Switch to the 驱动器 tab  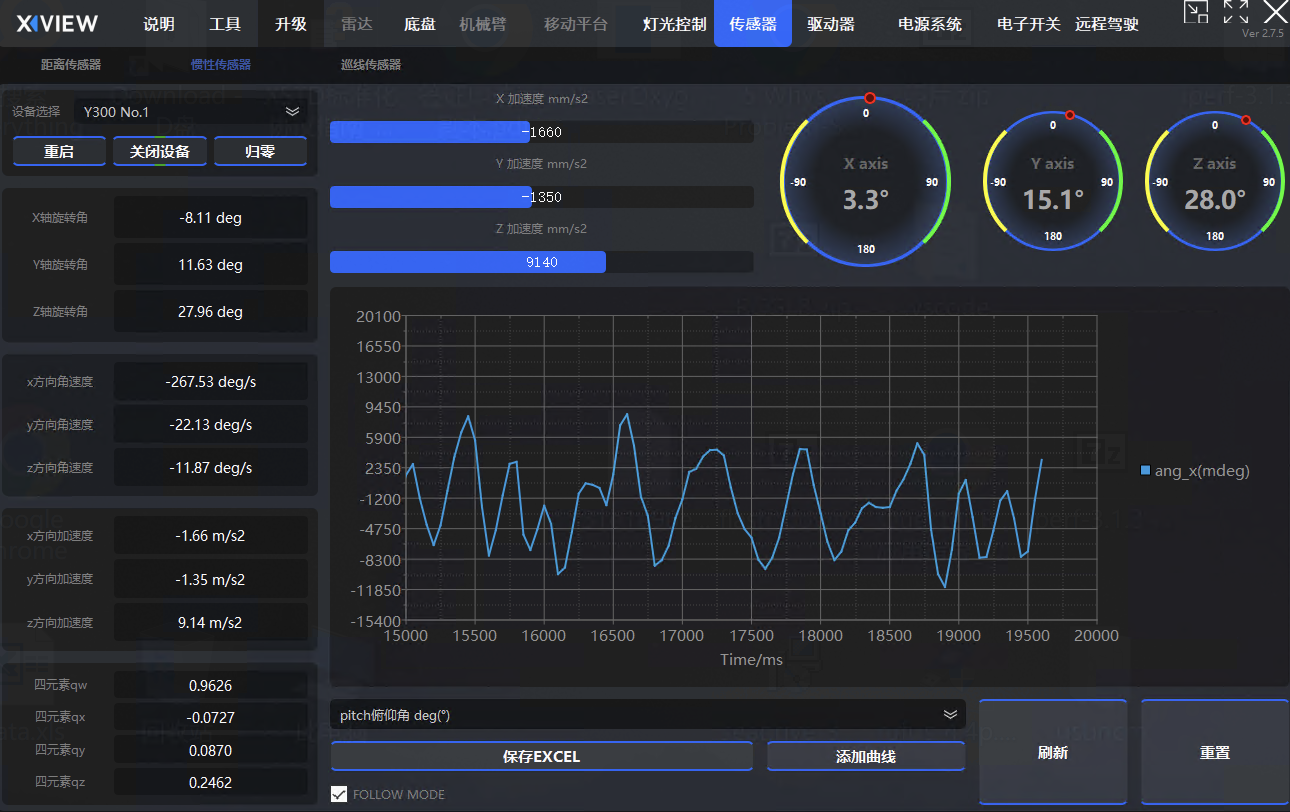click(831, 24)
